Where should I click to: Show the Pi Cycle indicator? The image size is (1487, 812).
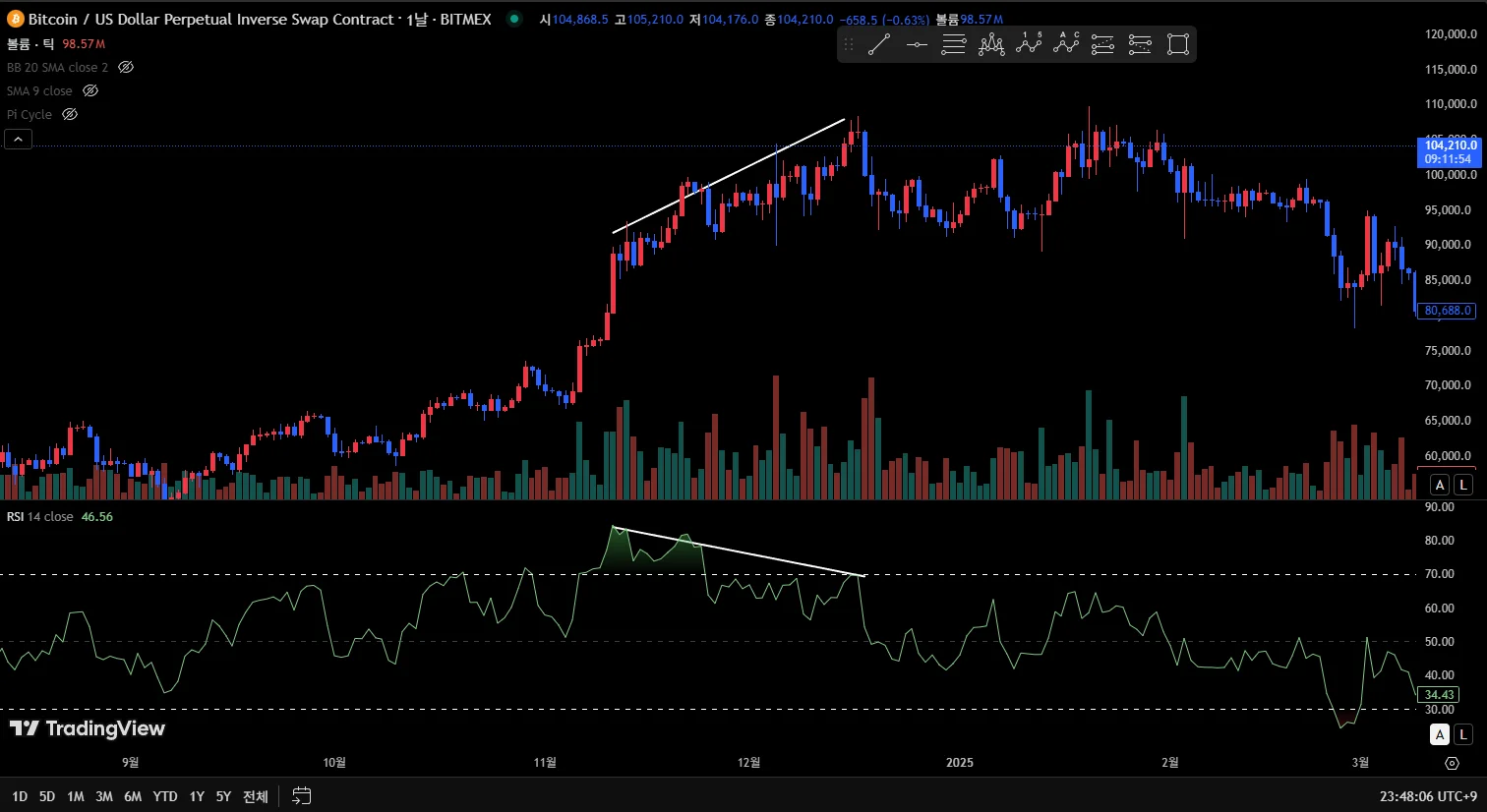click(x=70, y=114)
